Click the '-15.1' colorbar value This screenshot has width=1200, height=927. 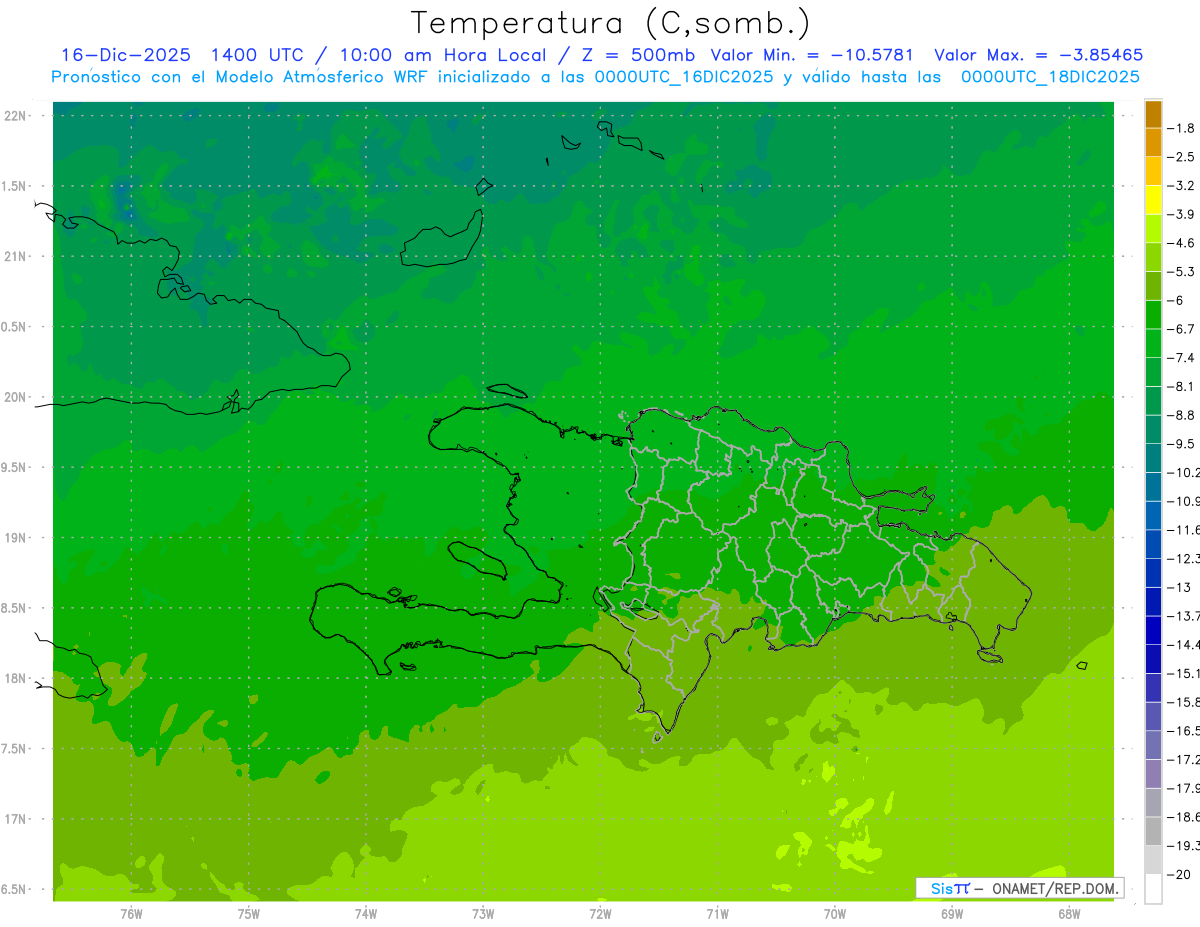coord(1184,673)
